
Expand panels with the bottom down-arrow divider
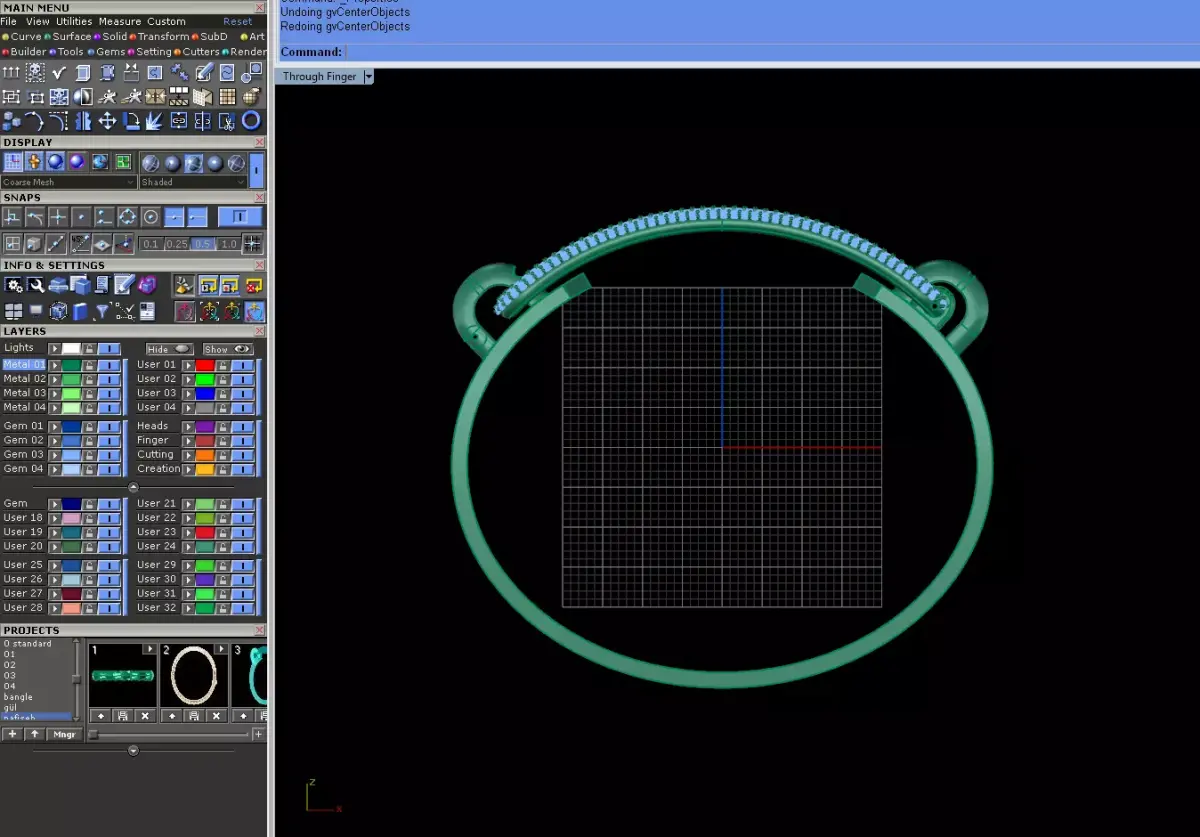tap(133, 750)
